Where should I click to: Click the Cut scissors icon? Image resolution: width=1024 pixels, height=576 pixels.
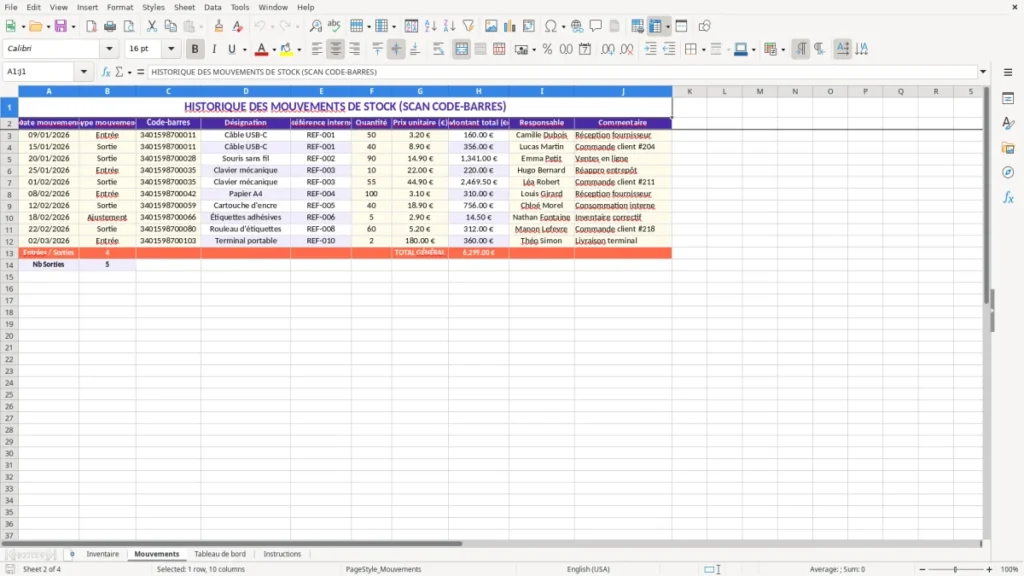[152, 26]
